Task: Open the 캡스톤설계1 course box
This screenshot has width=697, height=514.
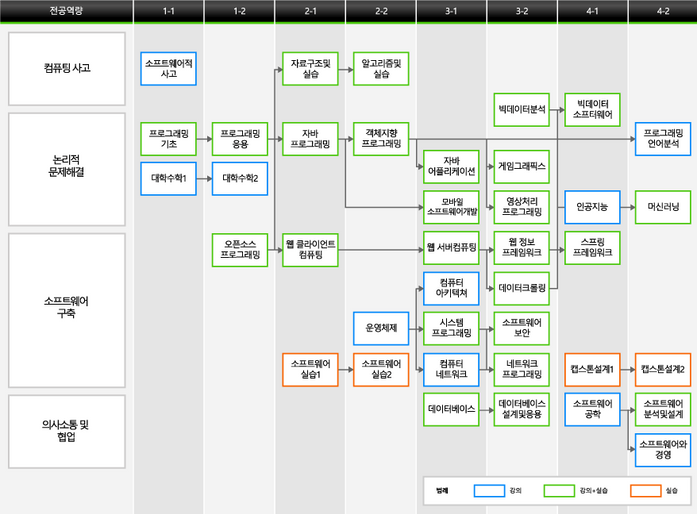Action: (x=593, y=369)
